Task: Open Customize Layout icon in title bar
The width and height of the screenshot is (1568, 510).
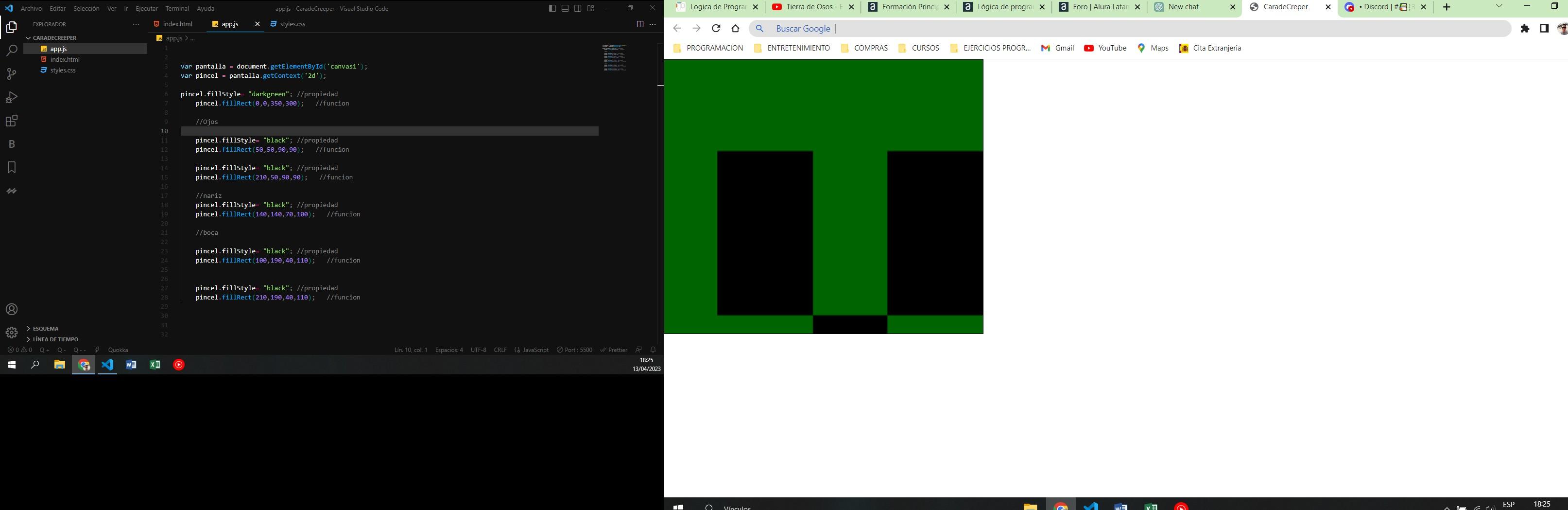Action: 590,9
